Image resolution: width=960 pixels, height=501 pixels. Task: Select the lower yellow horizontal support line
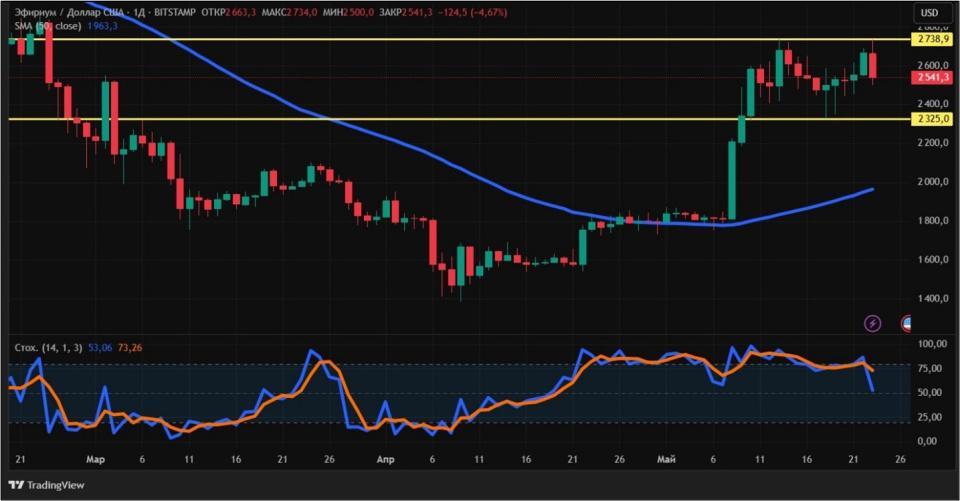(459, 119)
